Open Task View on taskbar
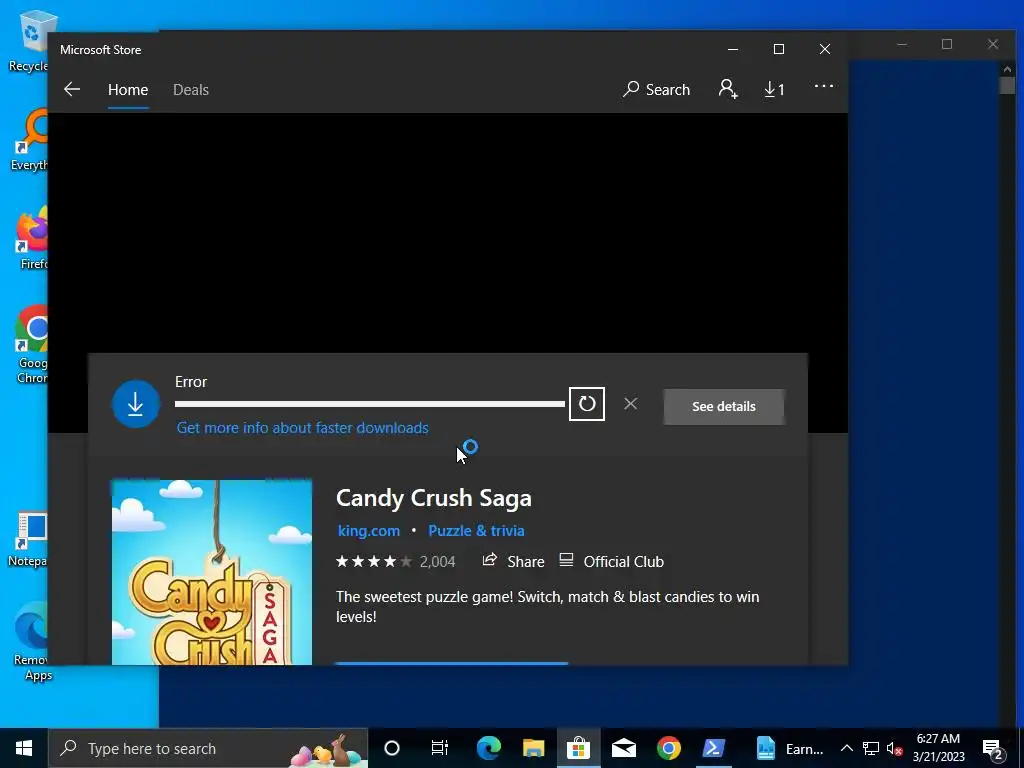 pos(440,748)
